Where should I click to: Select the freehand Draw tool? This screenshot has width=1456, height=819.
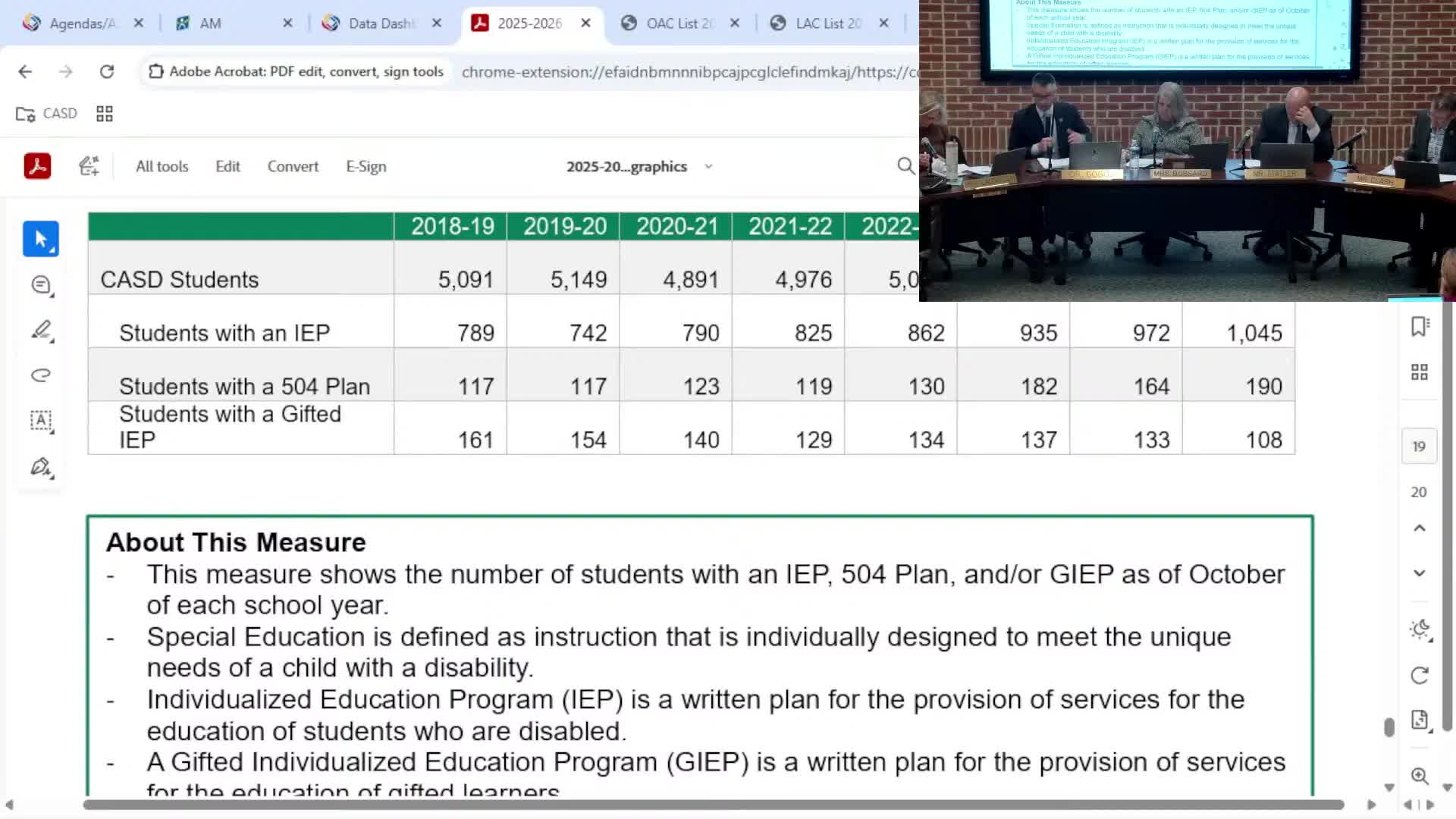[40, 375]
